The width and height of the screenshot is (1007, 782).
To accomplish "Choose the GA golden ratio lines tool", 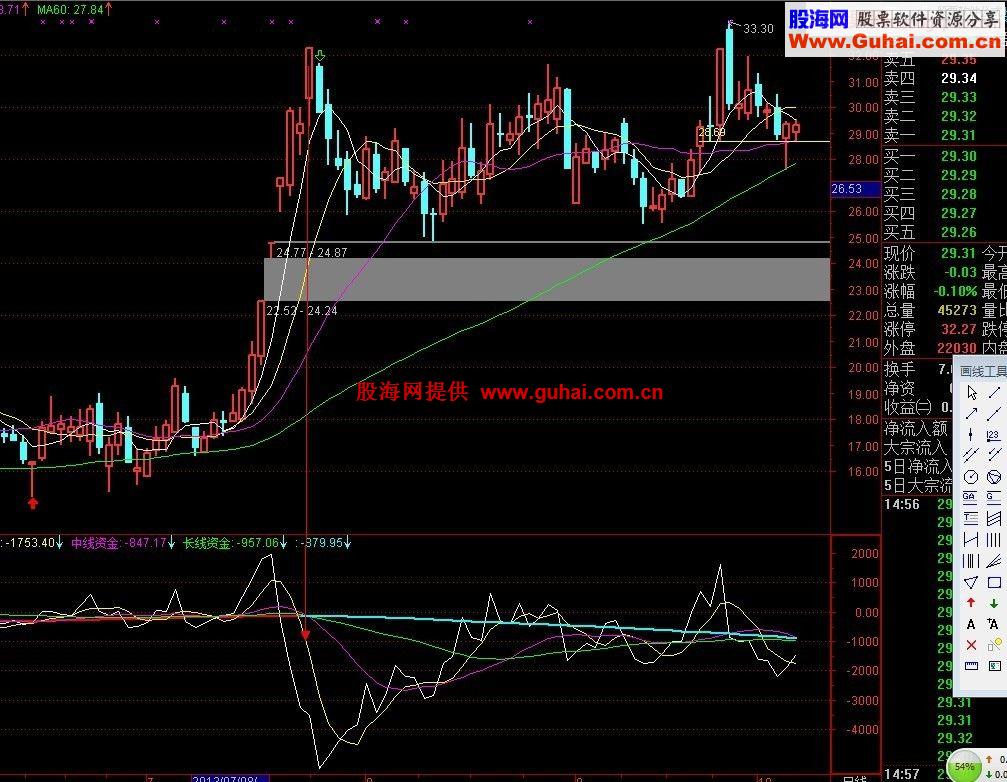I will coord(970,497).
